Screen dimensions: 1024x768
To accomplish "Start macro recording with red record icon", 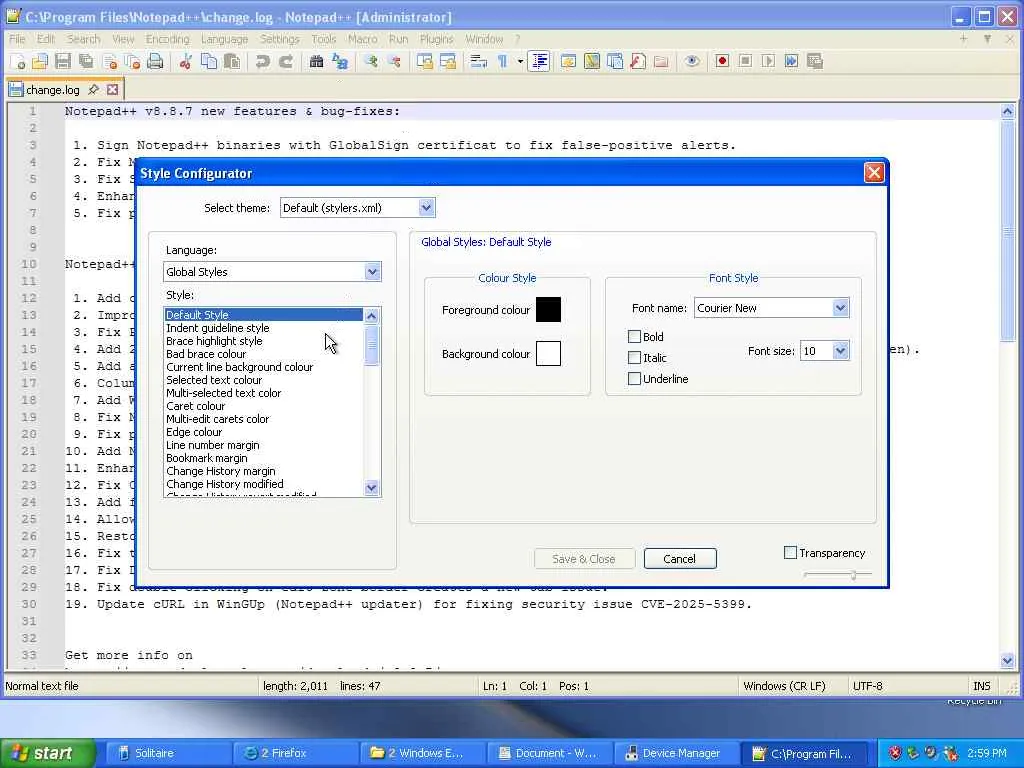I will [722, 61].
